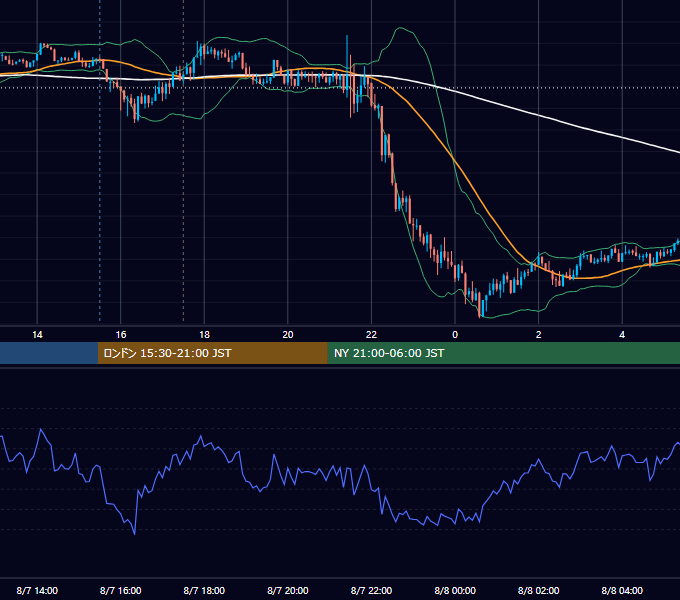Click the 8/7 20:00 label on the lower axis
The image size is (680, 600).
tap(288, 591)
